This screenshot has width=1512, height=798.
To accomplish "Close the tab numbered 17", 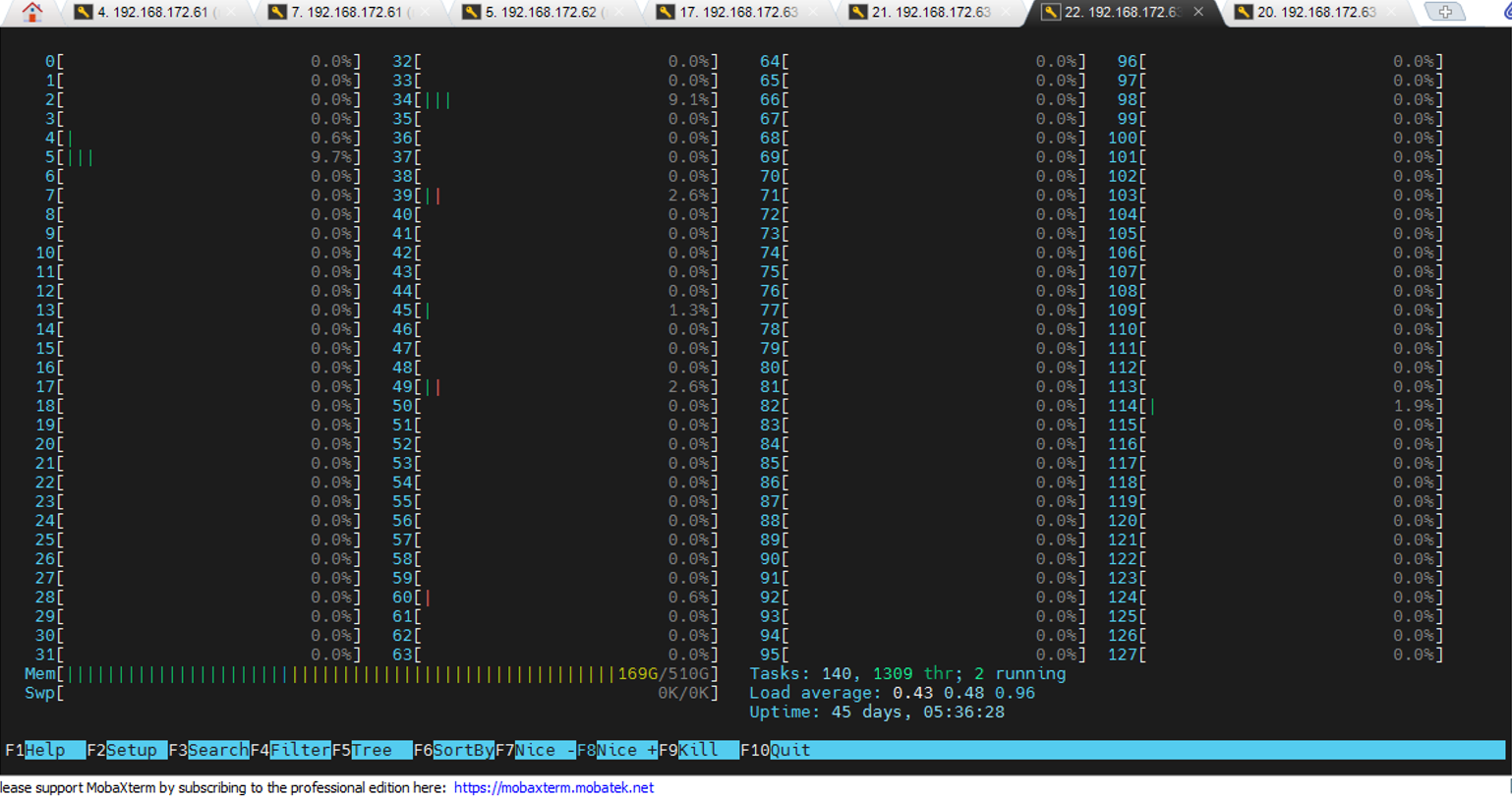I will 813,13.
